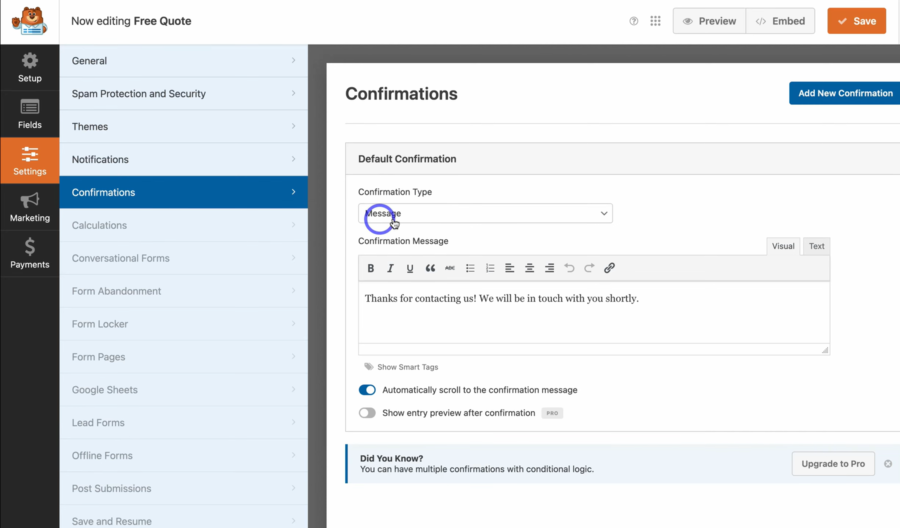Open the Marketing panel in the sidebar

coord(30,207)
